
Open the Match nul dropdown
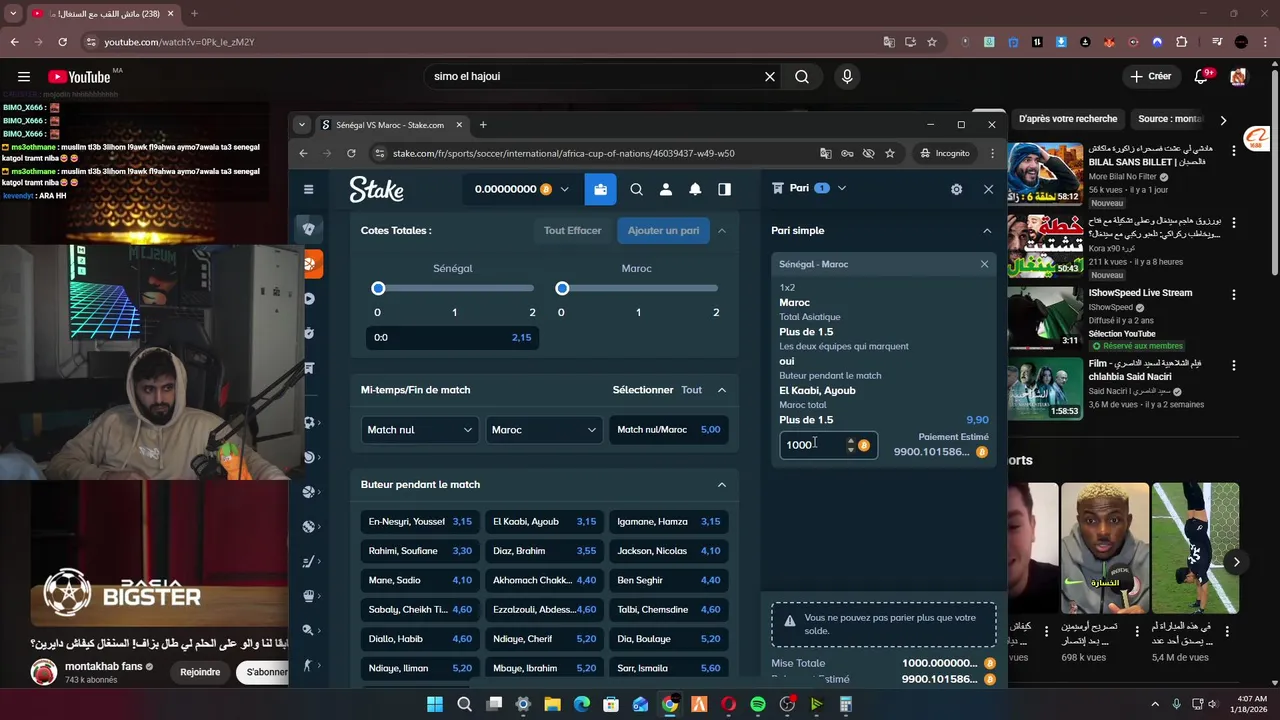click(x=419, y=430)
